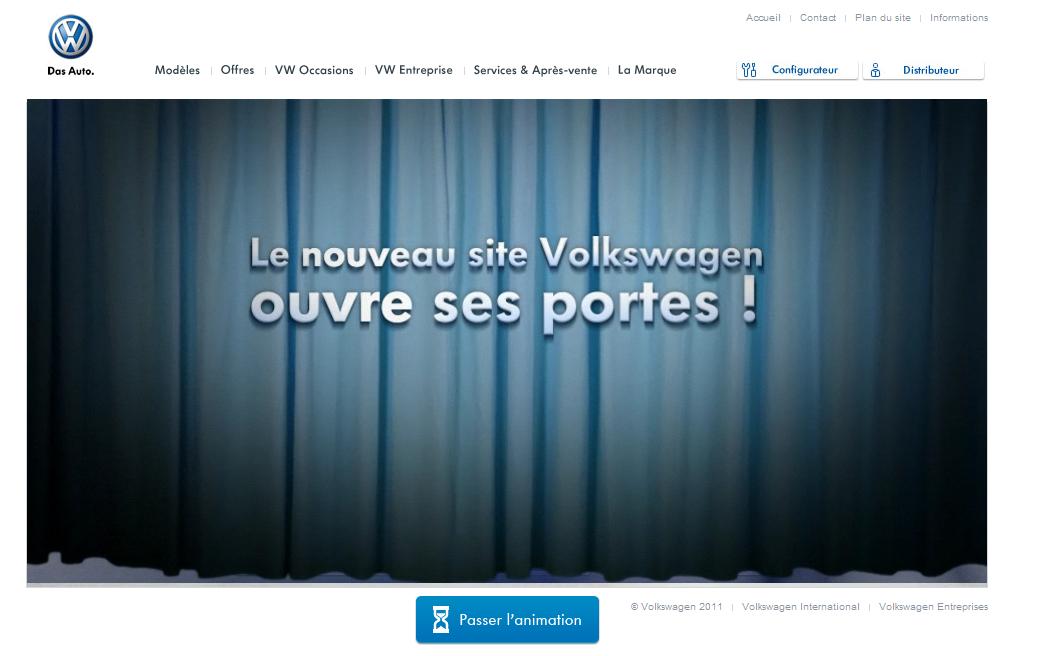Click the Volkswagen logo
1038x656 pixels.
71,37
